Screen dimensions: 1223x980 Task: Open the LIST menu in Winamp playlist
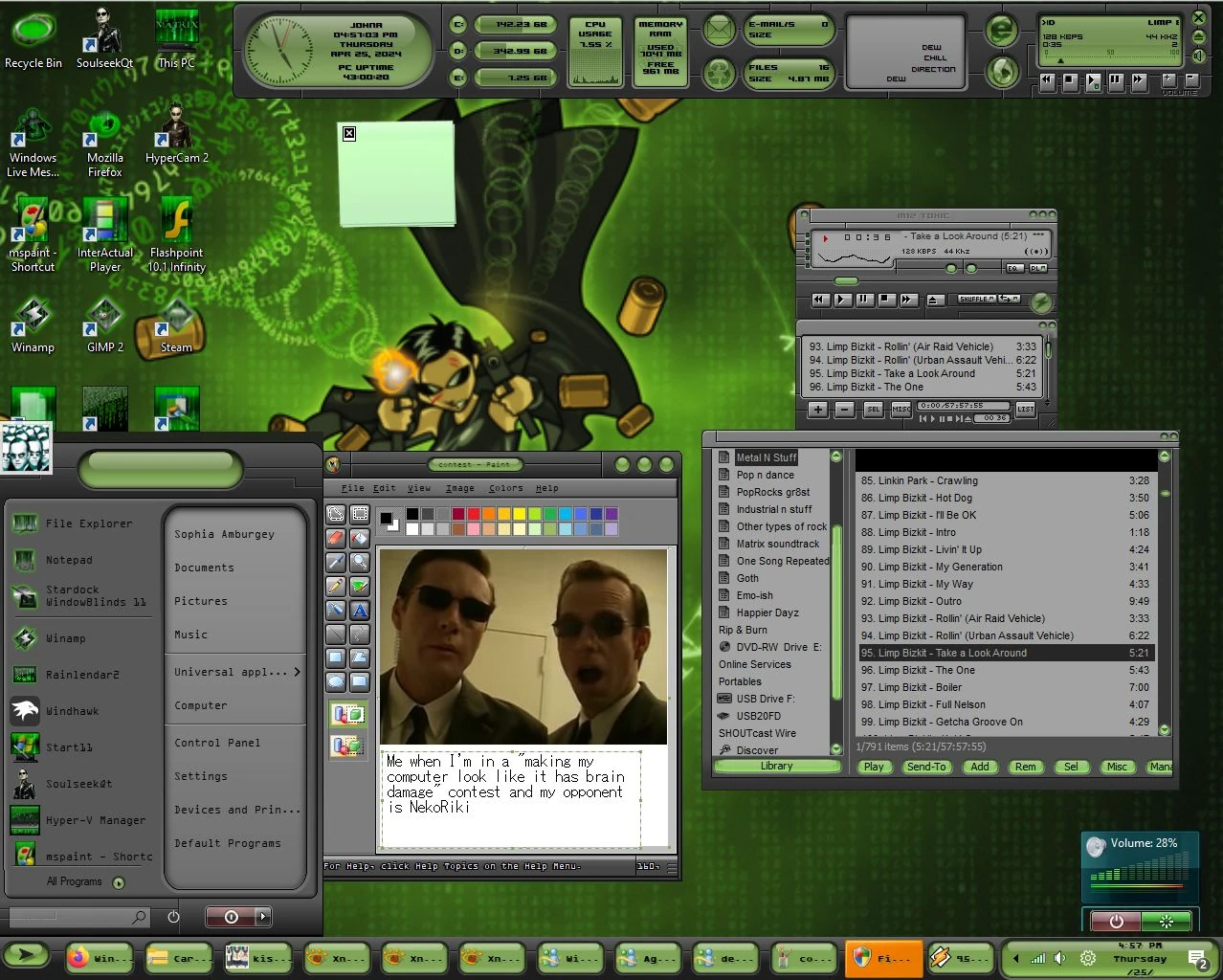1025,410
